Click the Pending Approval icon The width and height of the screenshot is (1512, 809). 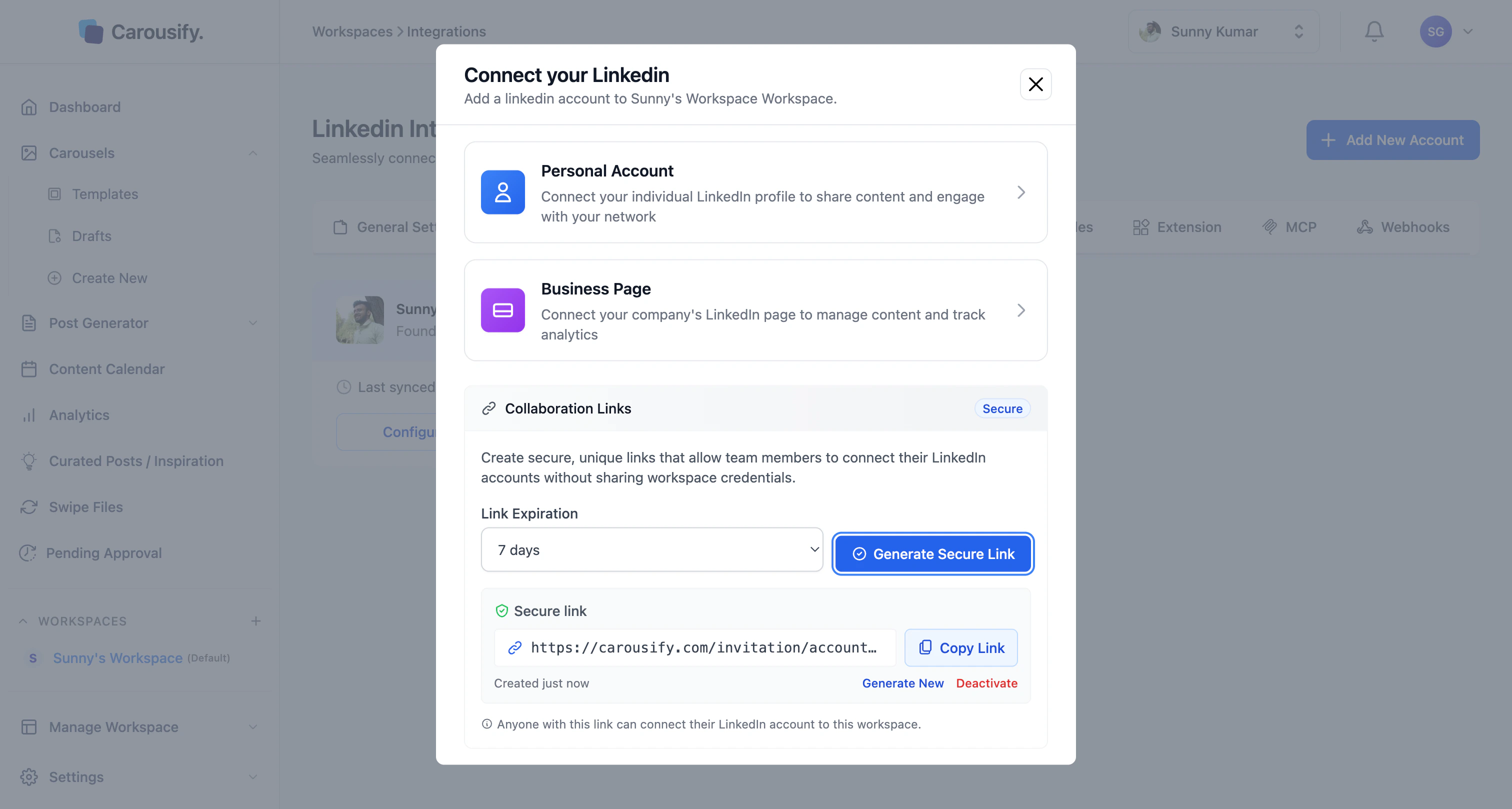click(27, 553)
